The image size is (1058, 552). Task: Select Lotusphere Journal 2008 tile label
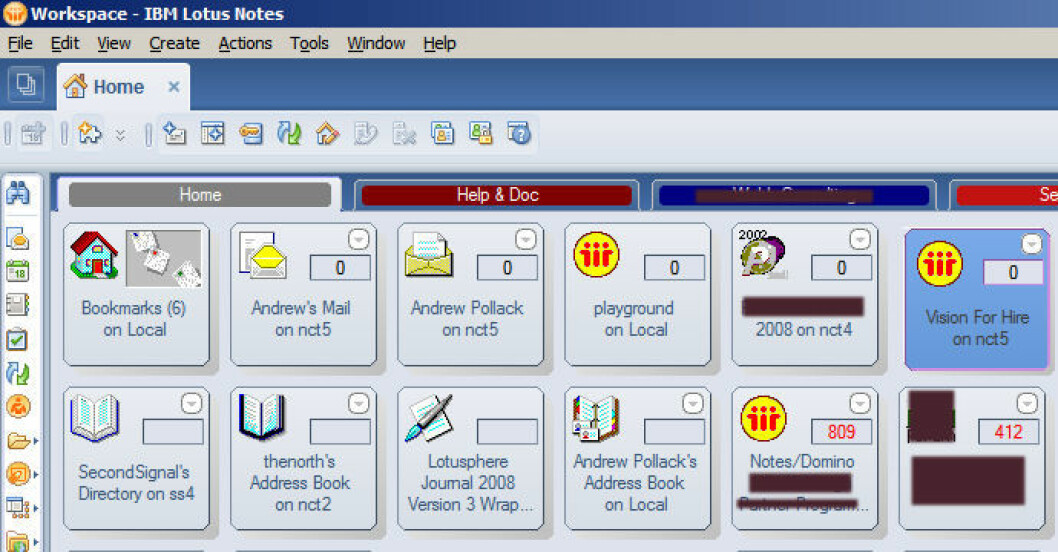click(470, 482)
